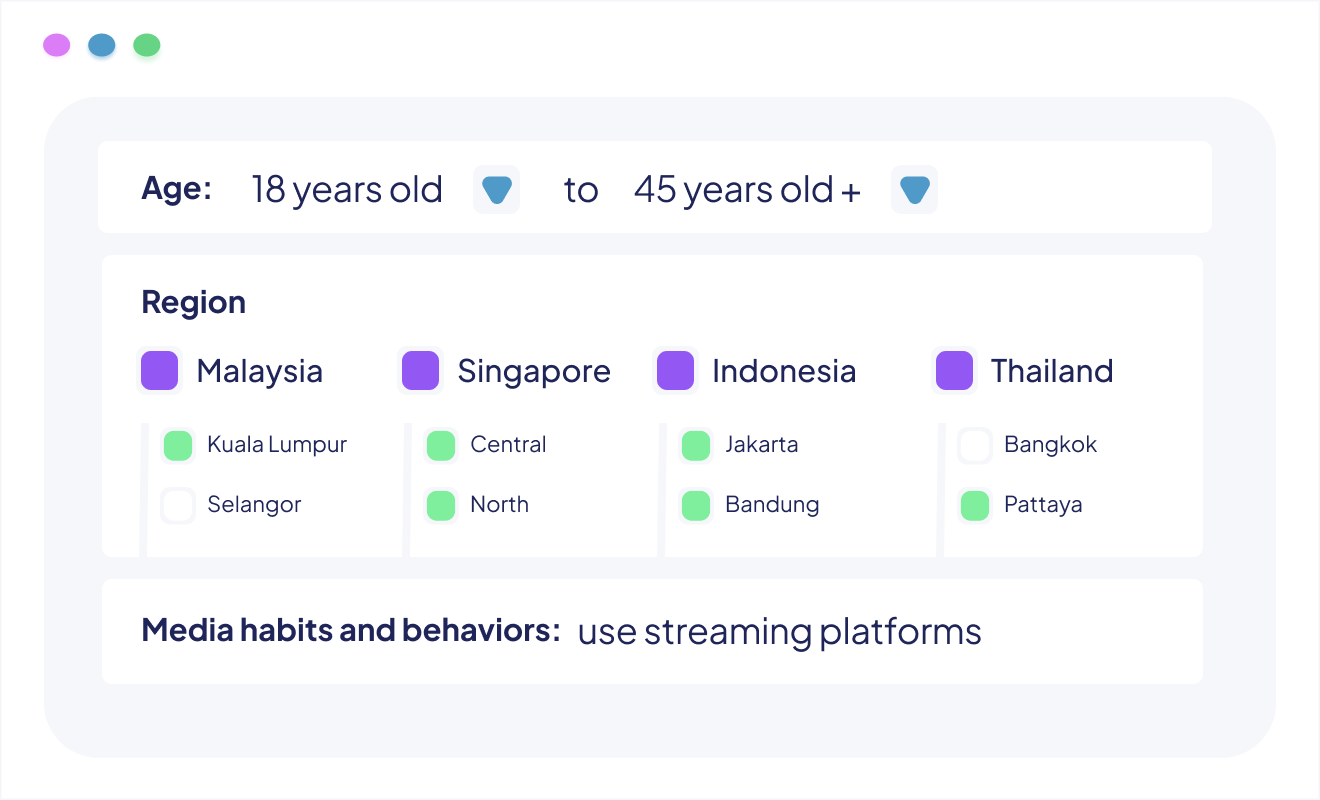This screenshot has width=1320, height=800.
Task: Uncheck the Central checkbox under Singapore
Action: 441,445
